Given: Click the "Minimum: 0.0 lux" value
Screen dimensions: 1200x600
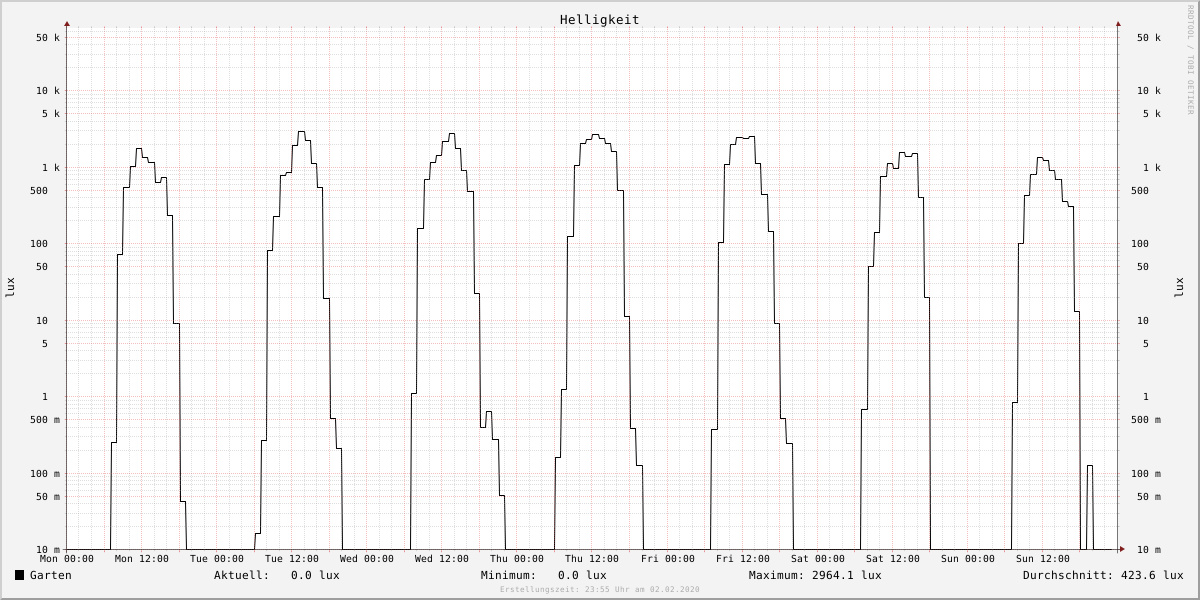Looking at the screenshot, I should click(x=544, y=575).
